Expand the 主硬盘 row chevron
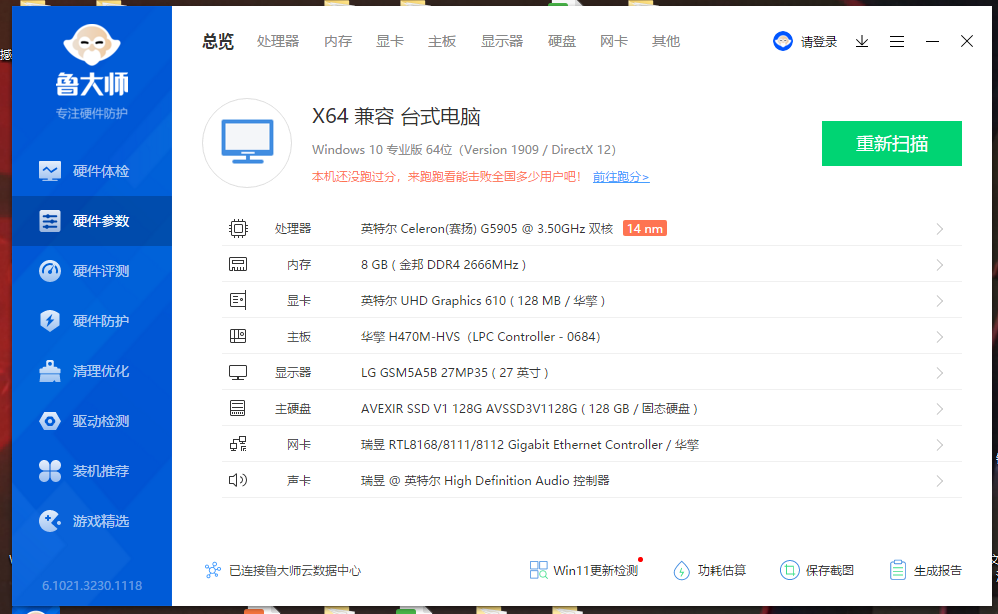Screen dimensions: 998x614 940,408
